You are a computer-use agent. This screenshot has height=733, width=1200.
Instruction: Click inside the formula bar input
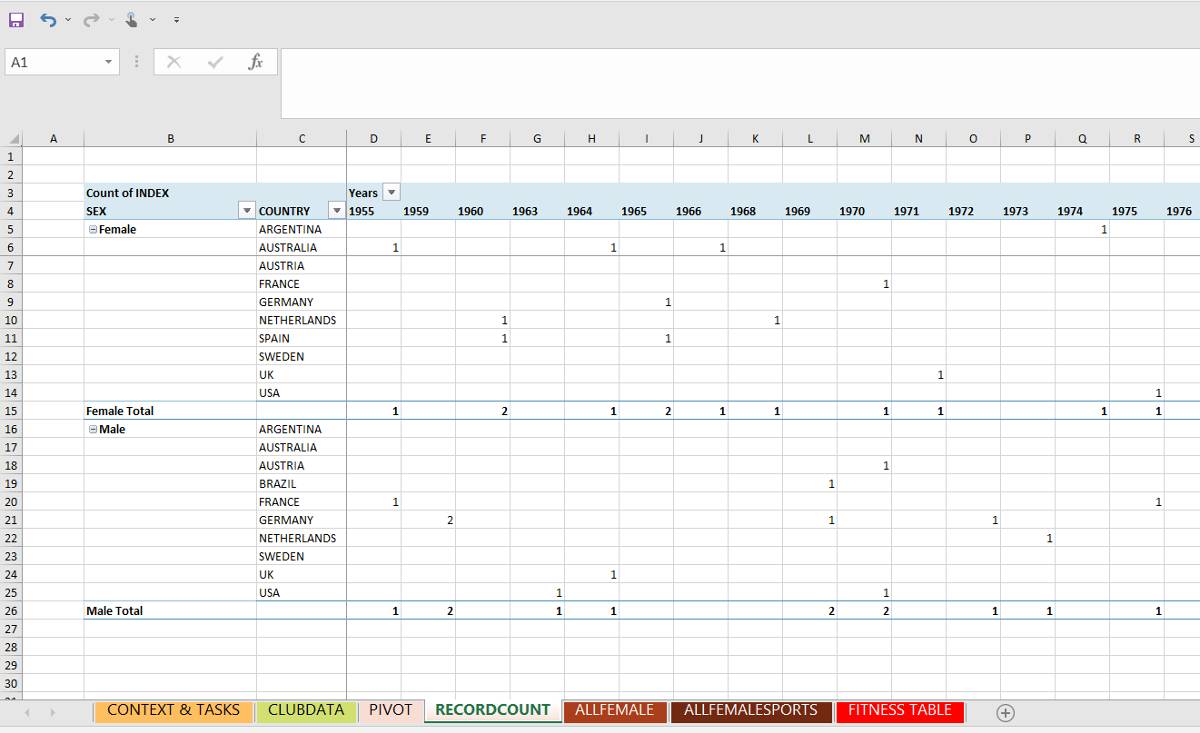pyautogui.click(x=740, y=83)
